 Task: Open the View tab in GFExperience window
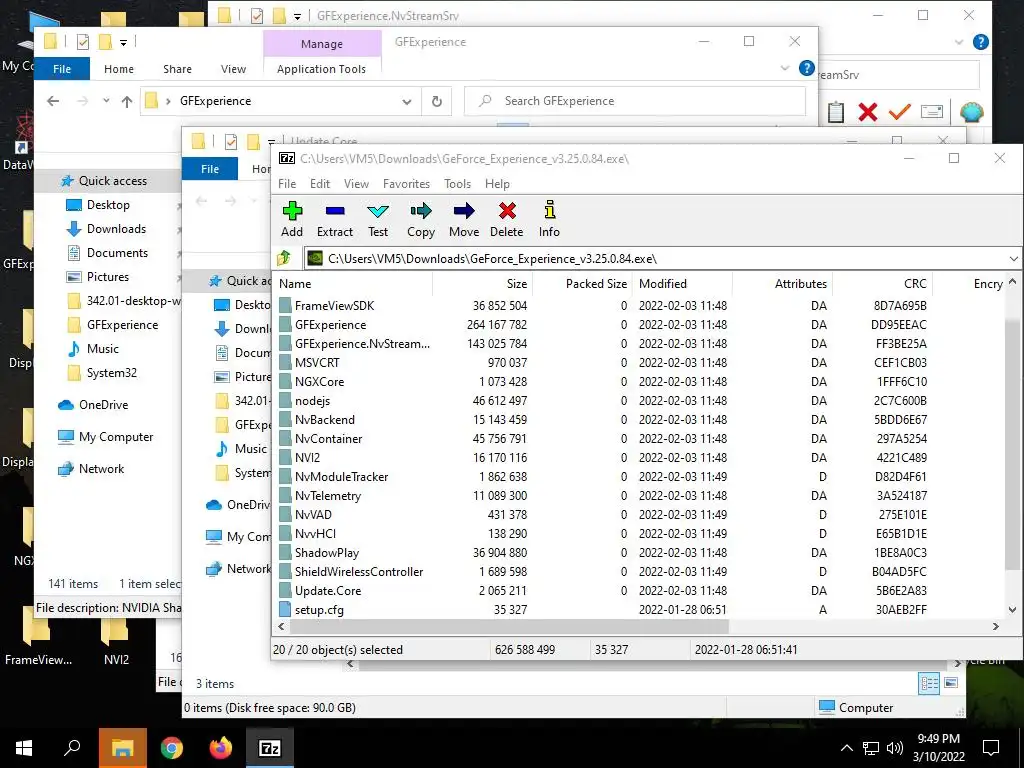(233, 69)
